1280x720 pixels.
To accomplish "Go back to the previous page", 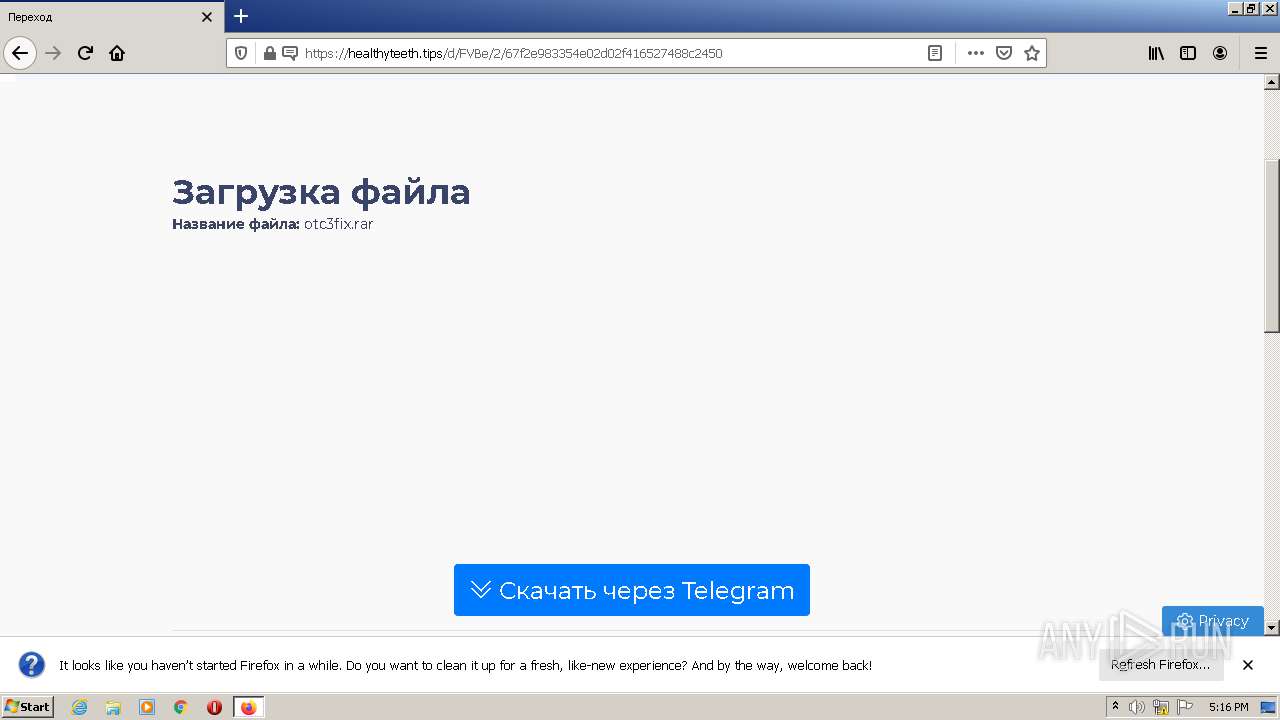I will click(20, 53).
